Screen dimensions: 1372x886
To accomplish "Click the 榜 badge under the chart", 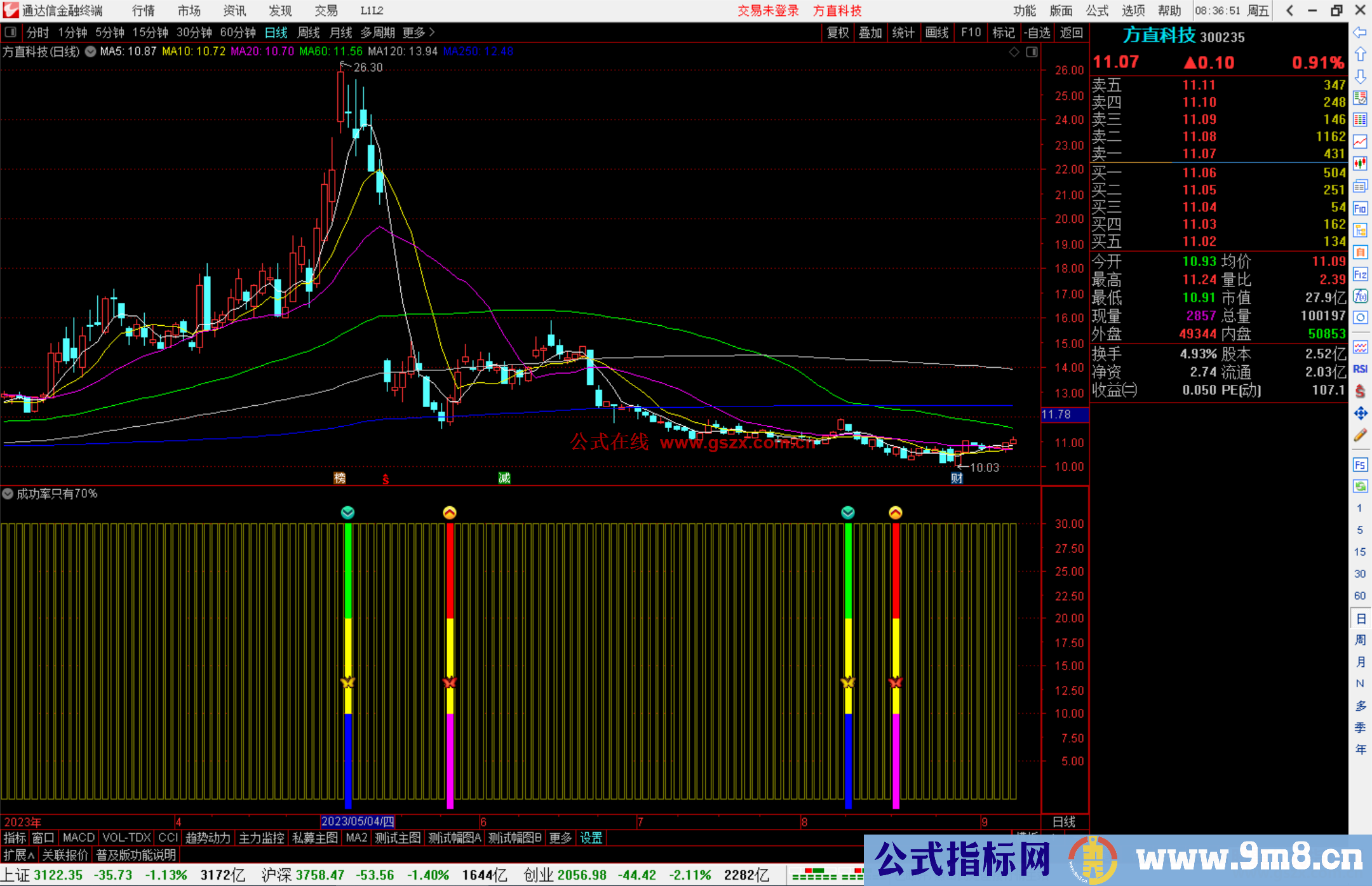I will click(x=340, y=478).
